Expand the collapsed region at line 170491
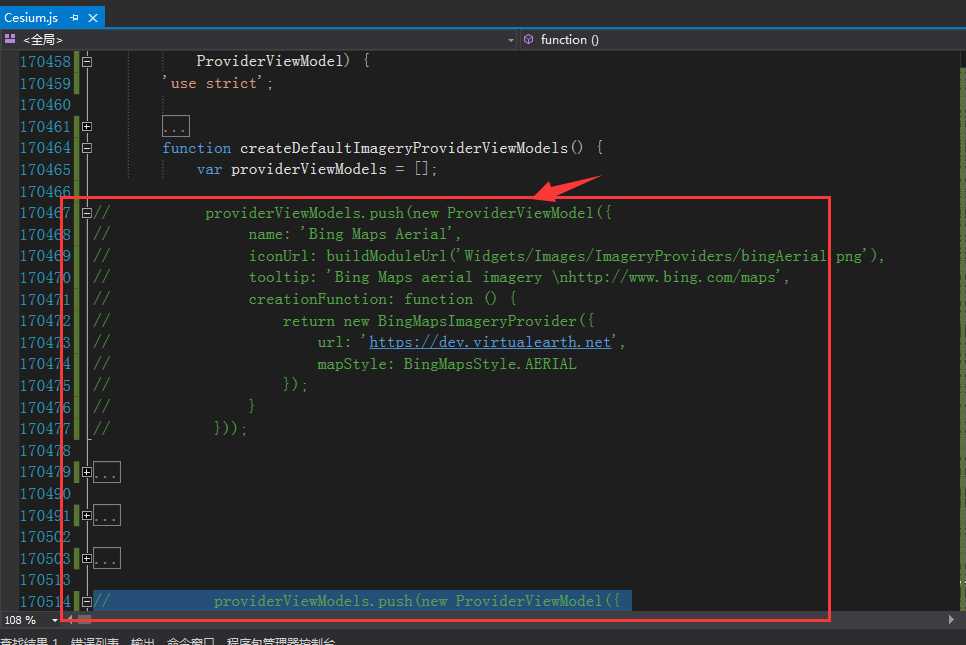Viewport: 966px width, 645px height. (87, 516)
